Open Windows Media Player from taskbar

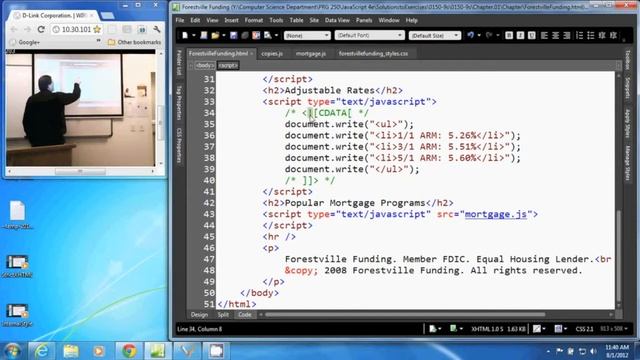coord(99,351)
